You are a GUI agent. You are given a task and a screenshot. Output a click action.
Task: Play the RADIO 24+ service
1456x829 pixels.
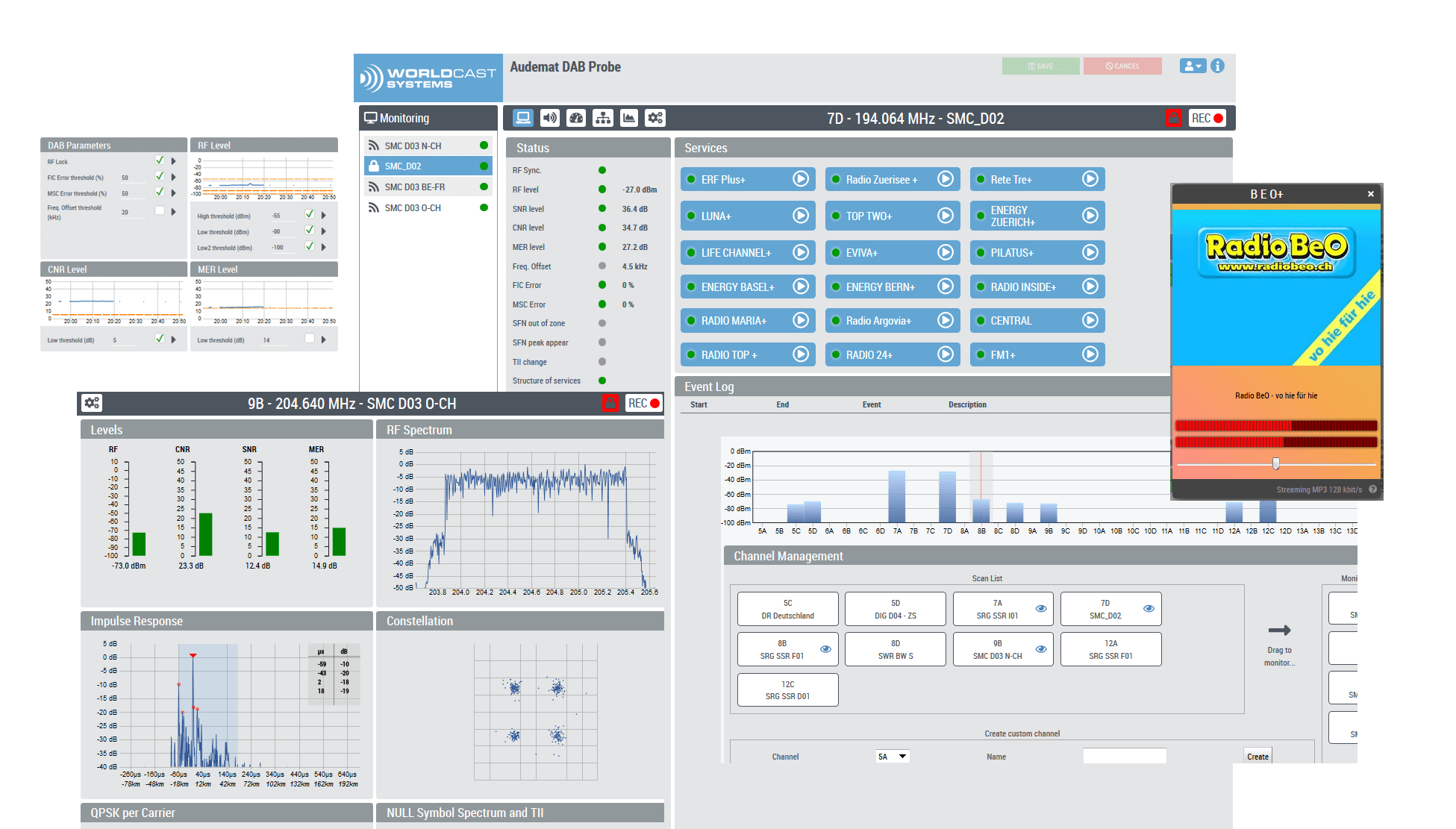coord(945,354)
